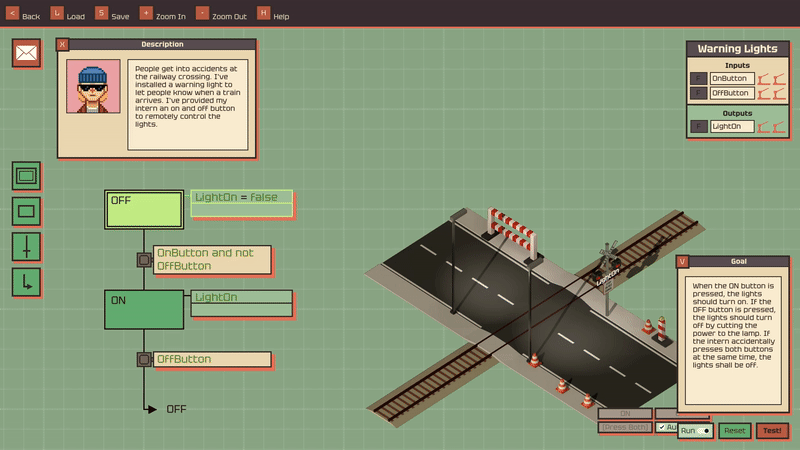The image size is (800, 450).
Task: Select the jump arrow tool icon
Action: coord(26,282)
